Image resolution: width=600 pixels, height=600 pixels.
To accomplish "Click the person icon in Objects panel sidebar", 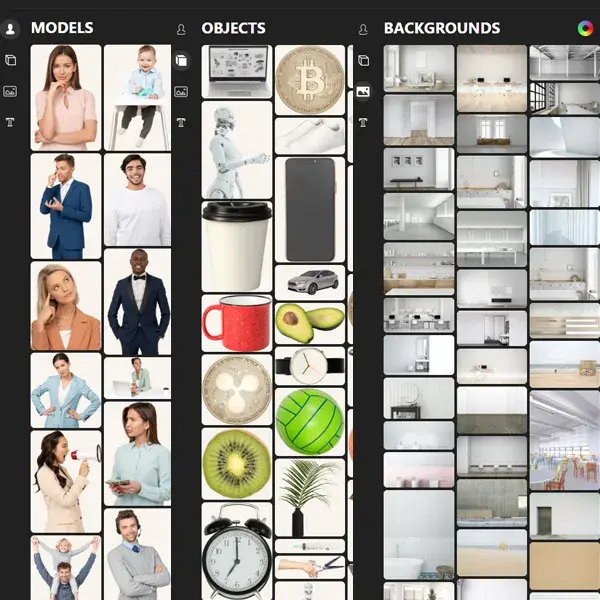I will pyautogui.click(x=181, y=29).
